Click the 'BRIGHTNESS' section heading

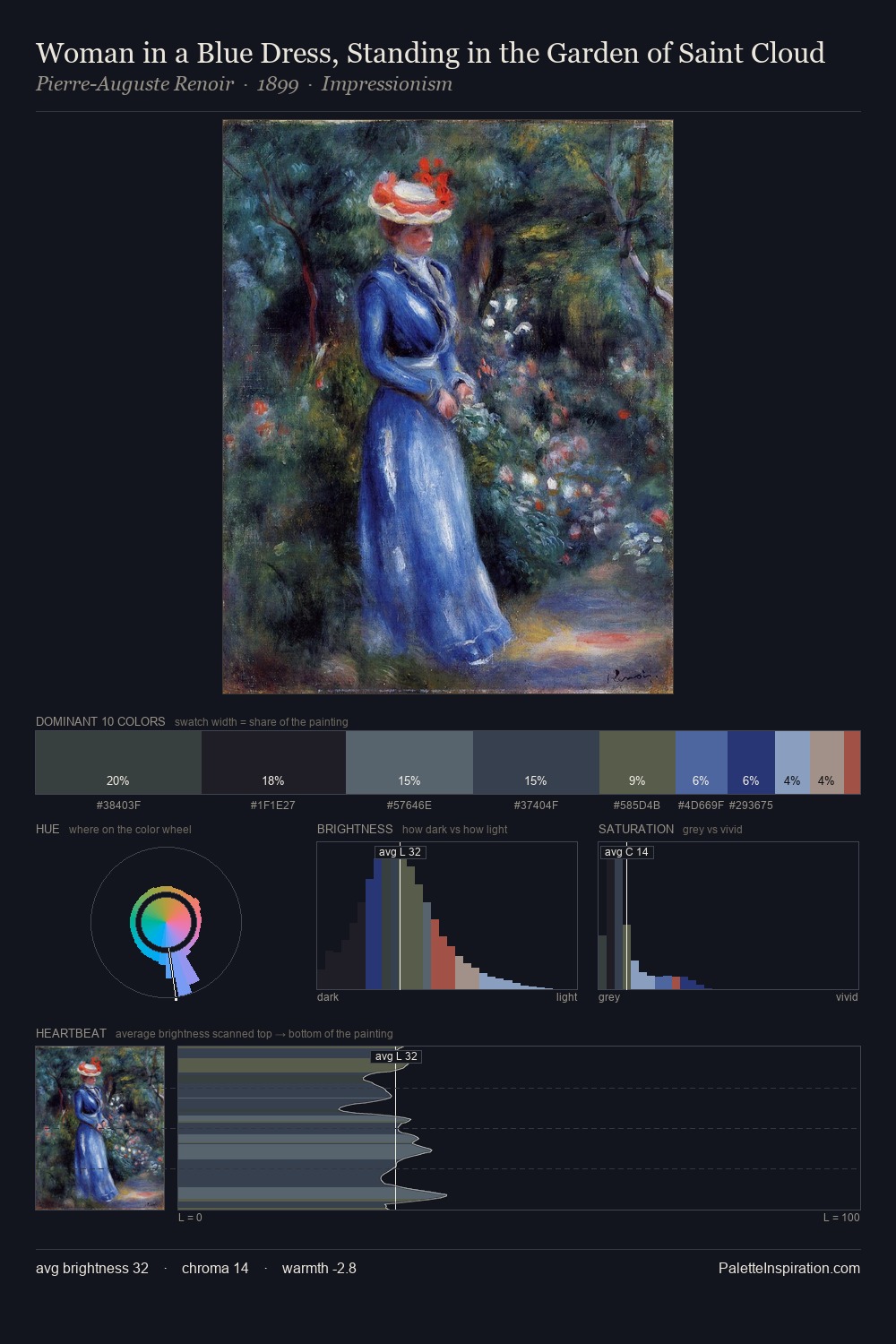click(x=355, y=829)
